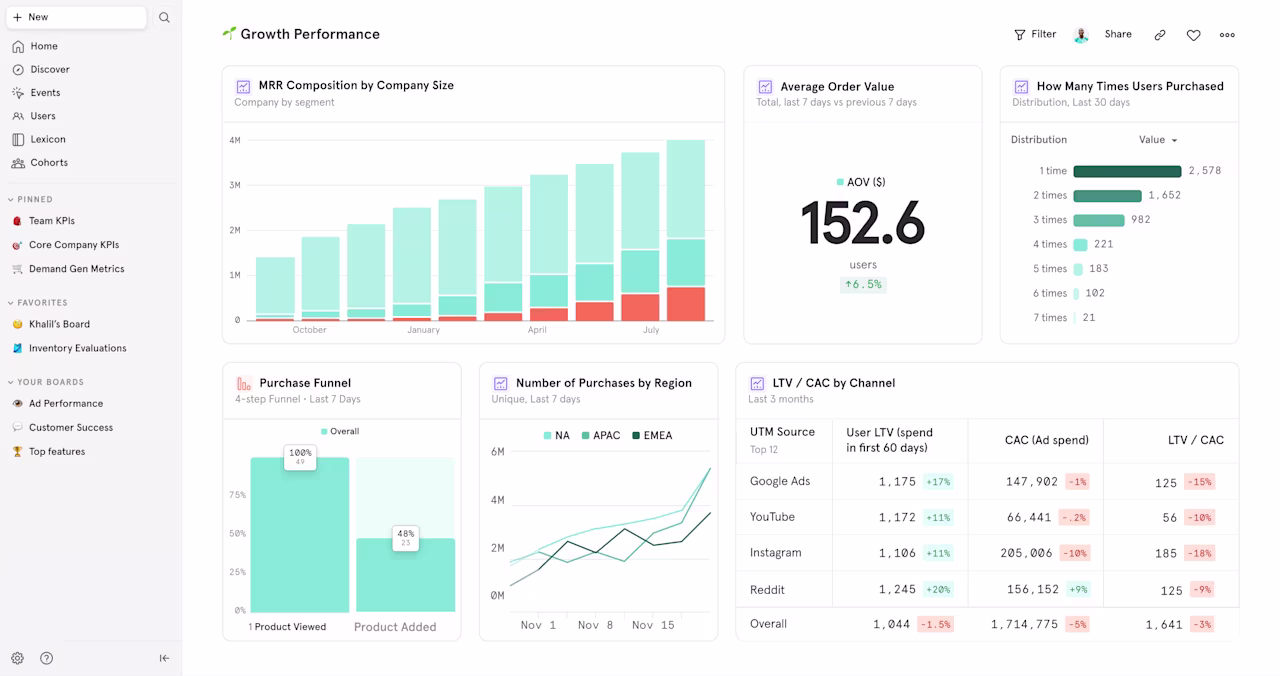Click the Filter funnel icon
This screenshot has width=1280, height=676.
pyautogui.click(x=1020, y=34)
